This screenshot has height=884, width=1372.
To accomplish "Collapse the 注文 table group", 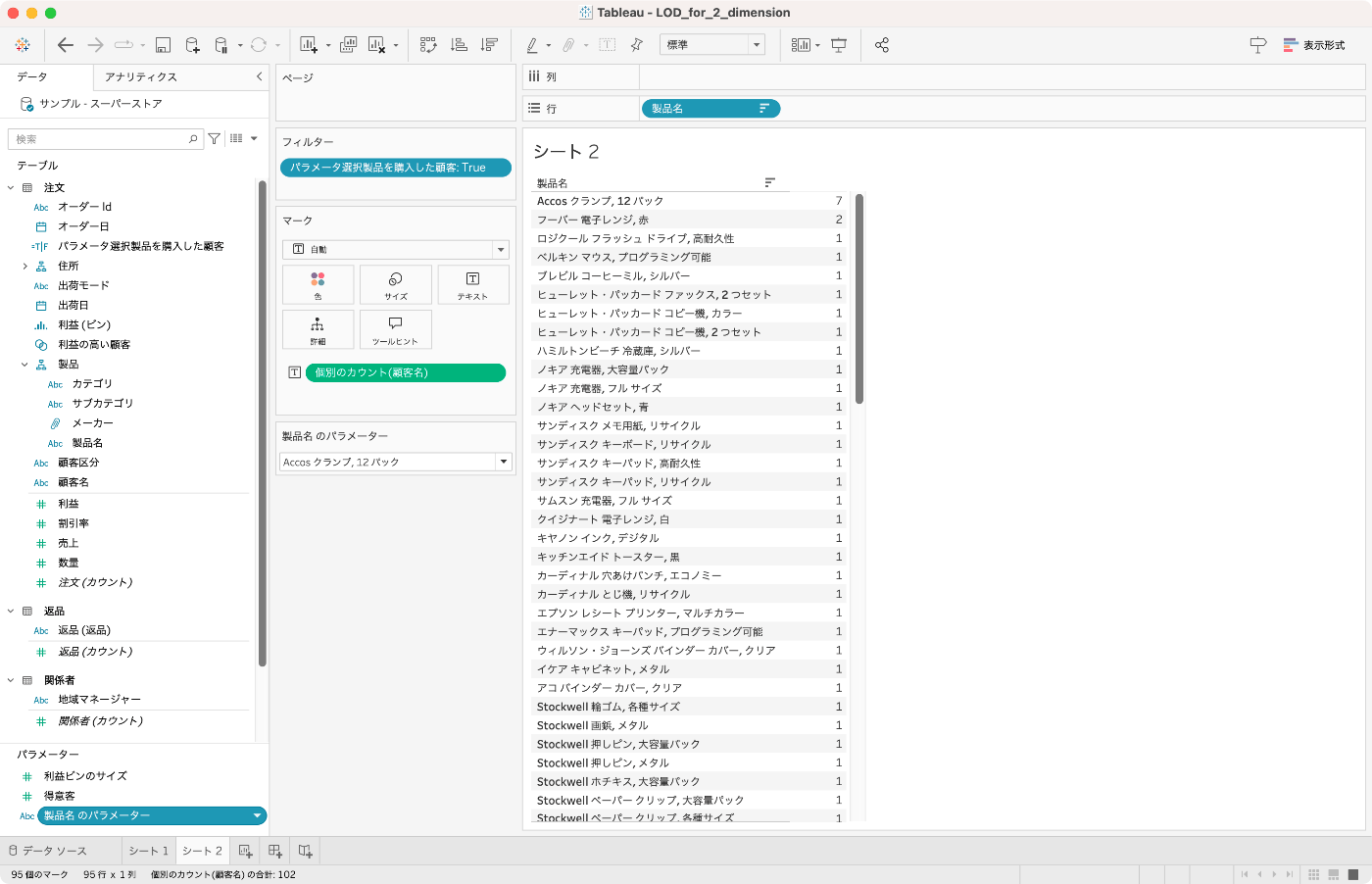I will point(11,187).
